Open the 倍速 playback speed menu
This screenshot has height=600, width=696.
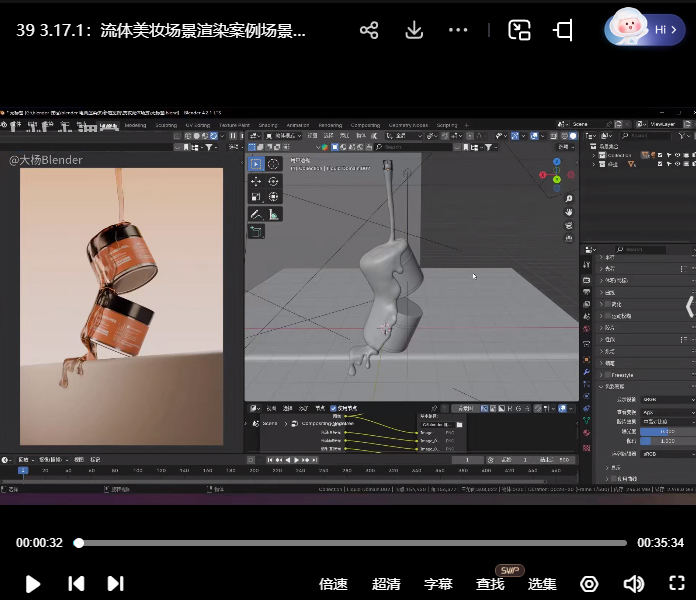point(333,584)
